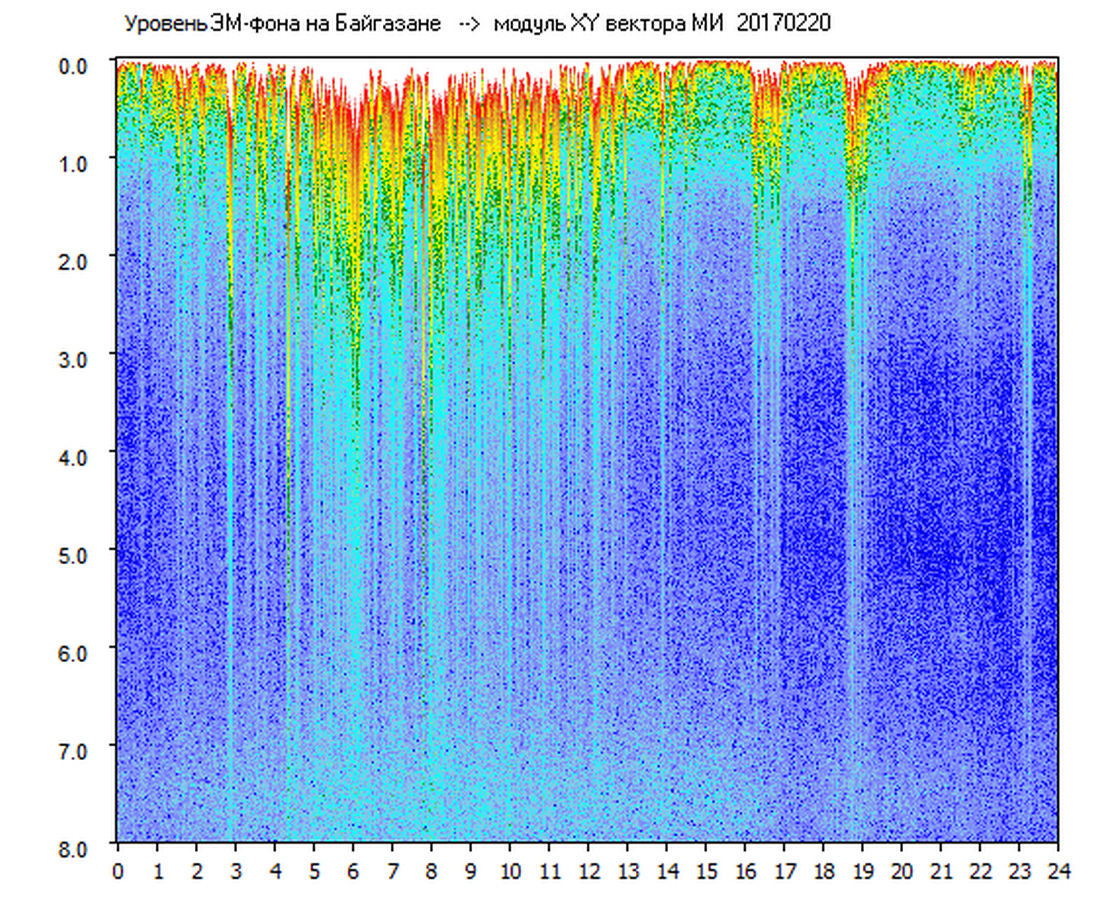
Task: Click the x-axis tick label 18
Action: [x=823, y=872]
